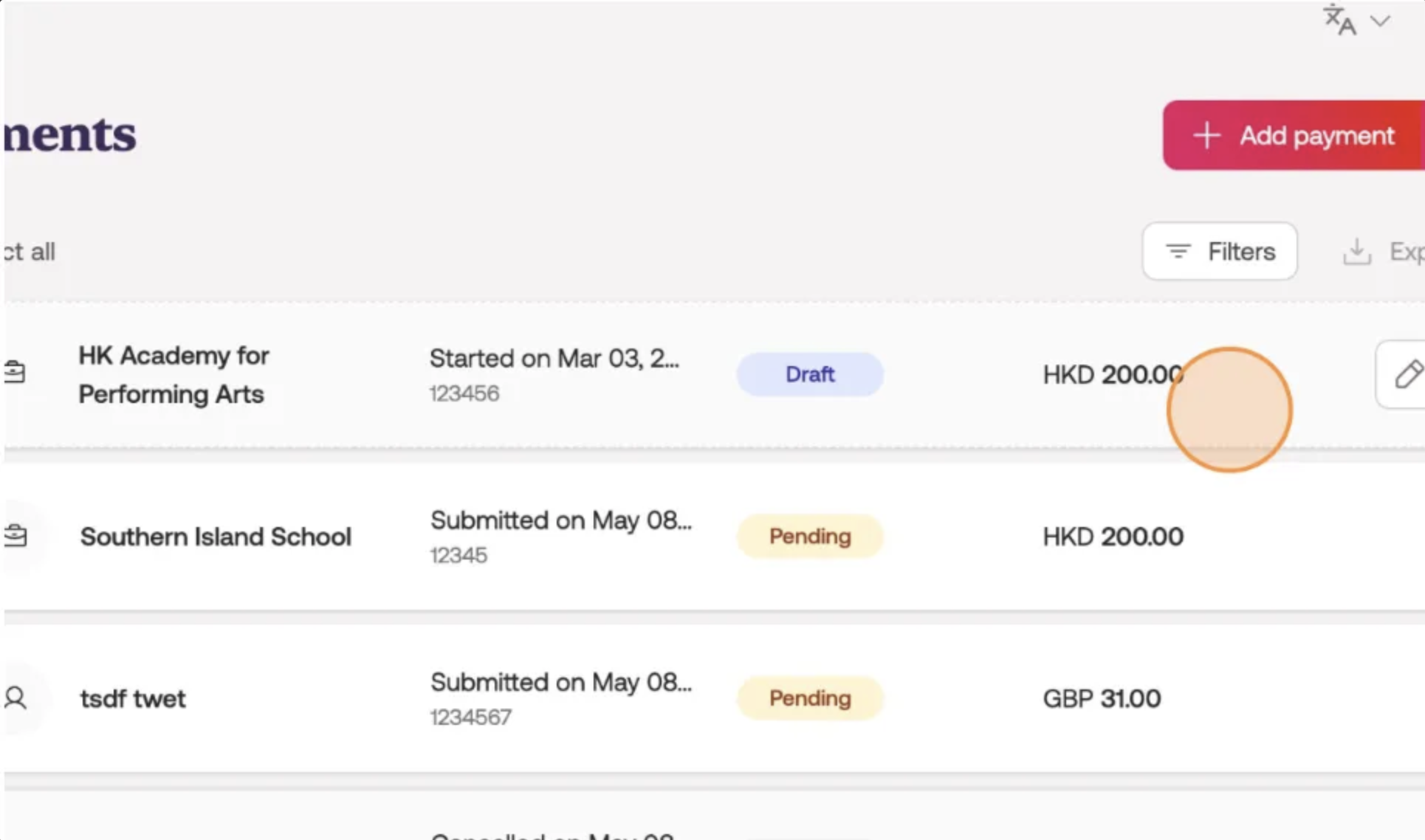The width and height of the screenshot is (1425, 840).
Task: Click the plus icon in Add payment
Action: (x=1206, y=136)
